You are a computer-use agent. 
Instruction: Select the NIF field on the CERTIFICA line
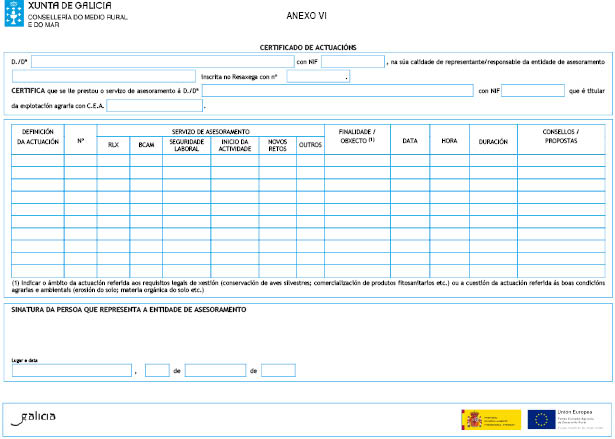coord(532,90)
